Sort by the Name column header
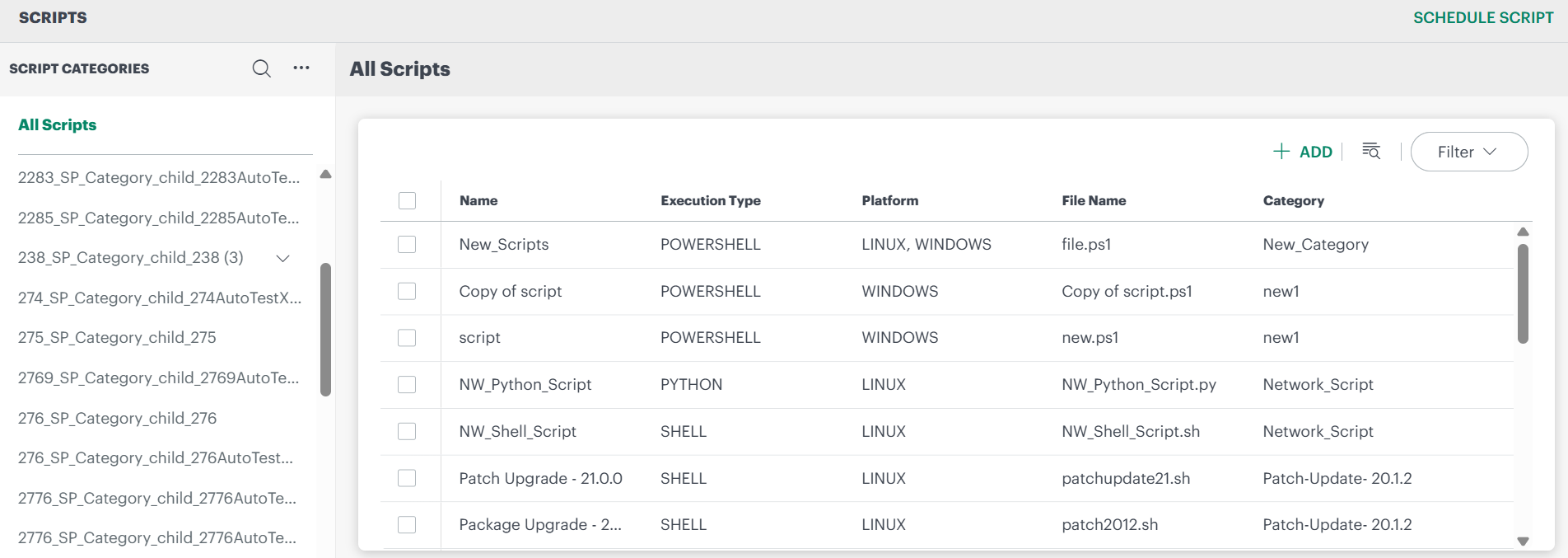The height and width of the screenshot is (558, 1568). (x=478, y=200)
